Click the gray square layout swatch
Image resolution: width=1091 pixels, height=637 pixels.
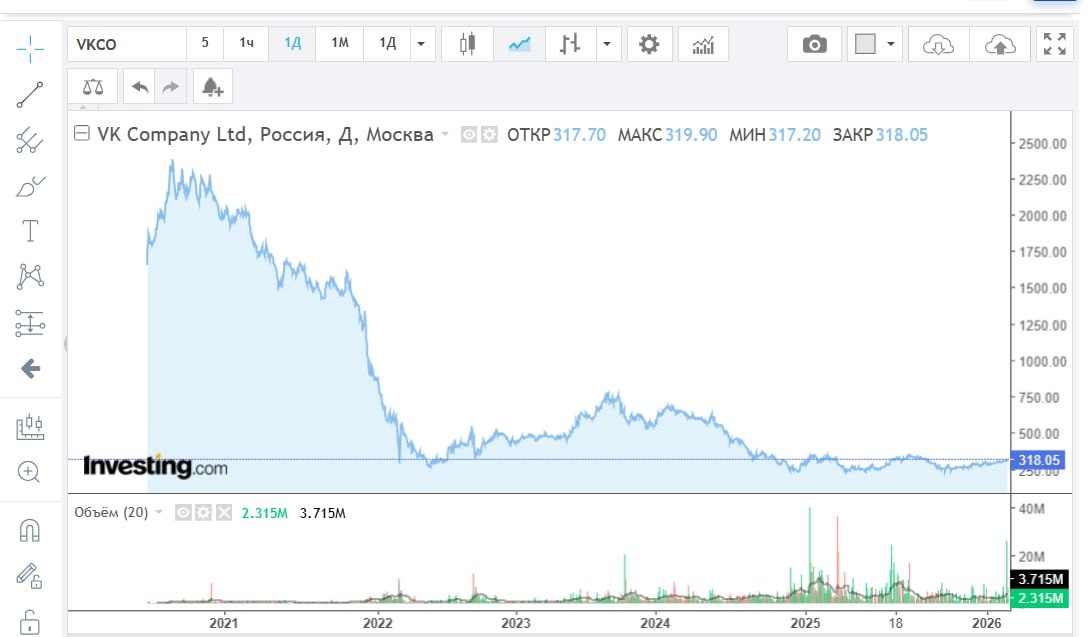(865, 45)
